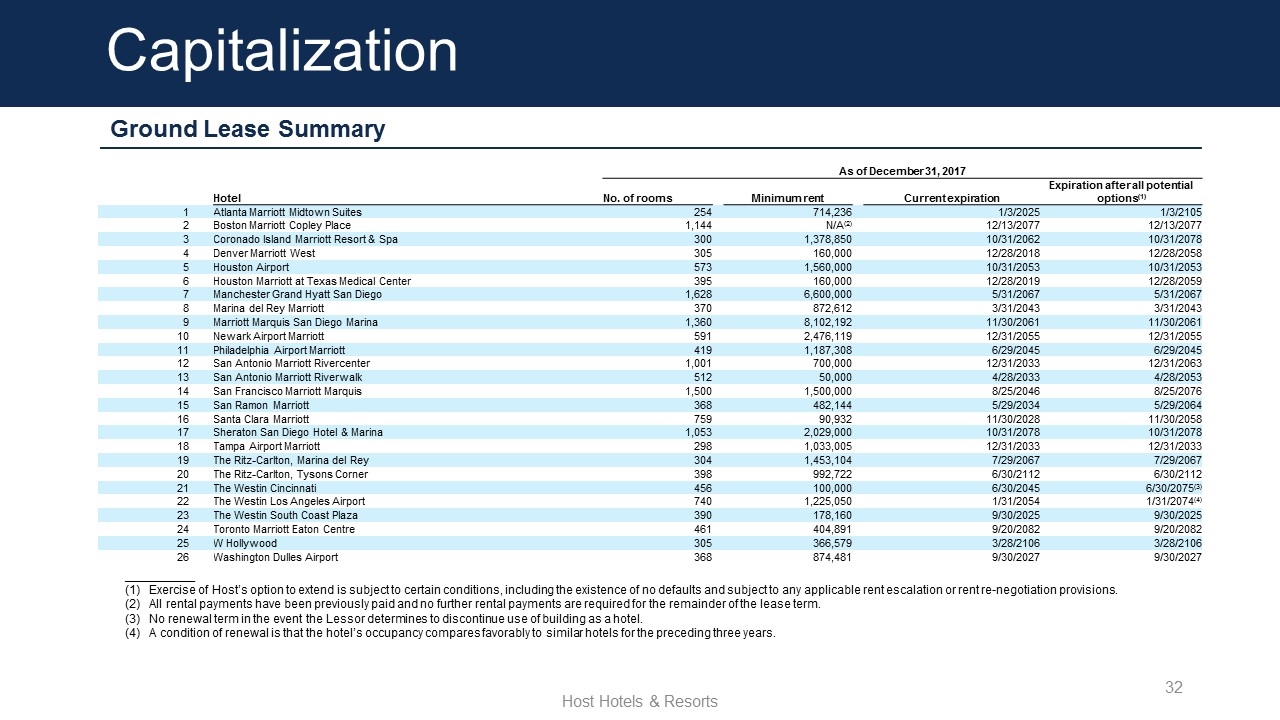
Task: Click Denver Marriott West hotel name
Action: point(262,254)
